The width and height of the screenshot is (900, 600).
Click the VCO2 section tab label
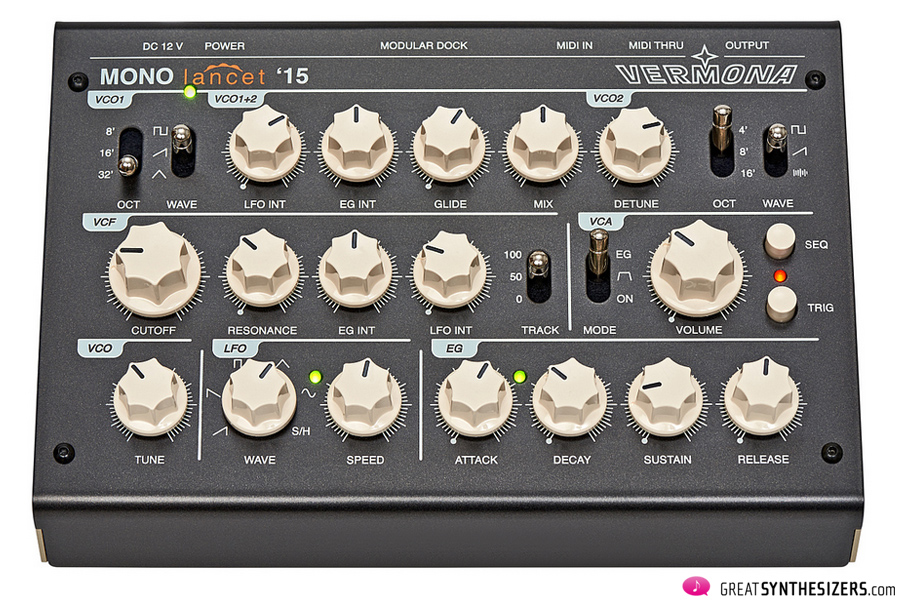click(x=608, y=98)
